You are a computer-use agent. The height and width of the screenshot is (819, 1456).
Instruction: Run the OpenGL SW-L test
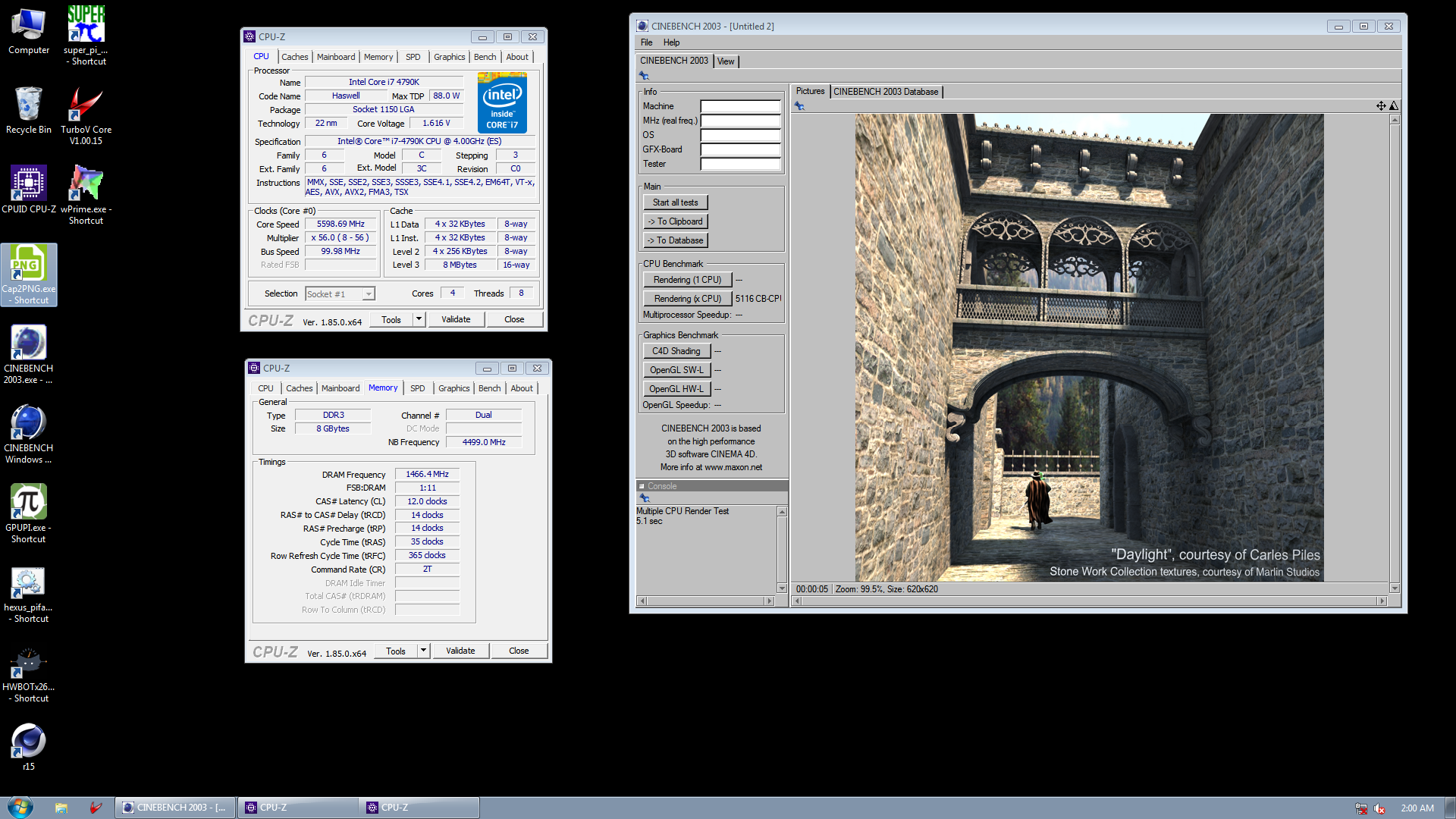676,370
